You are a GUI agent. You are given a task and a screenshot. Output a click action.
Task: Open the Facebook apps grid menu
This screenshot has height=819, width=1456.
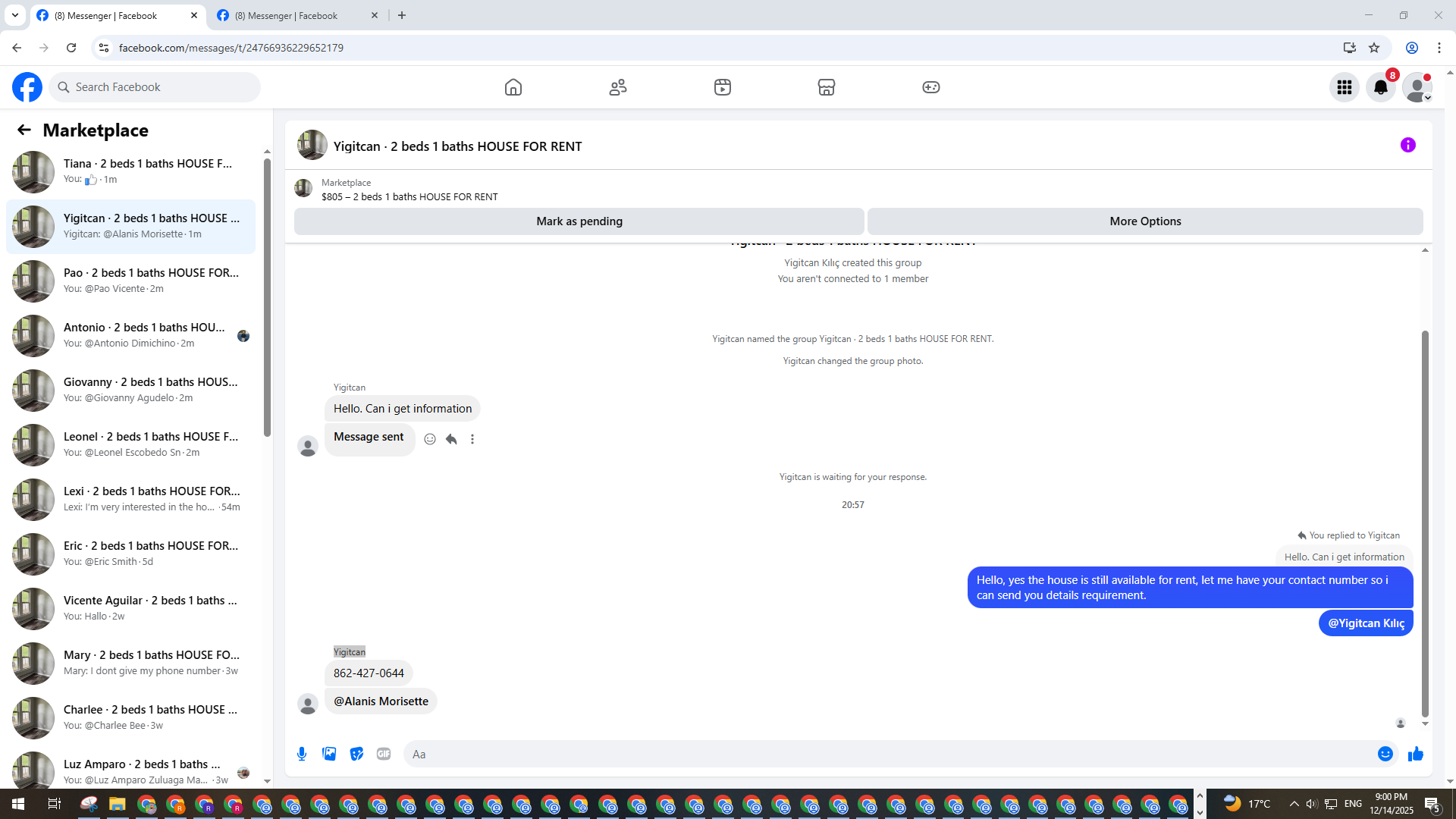(x=1345, y=87)
